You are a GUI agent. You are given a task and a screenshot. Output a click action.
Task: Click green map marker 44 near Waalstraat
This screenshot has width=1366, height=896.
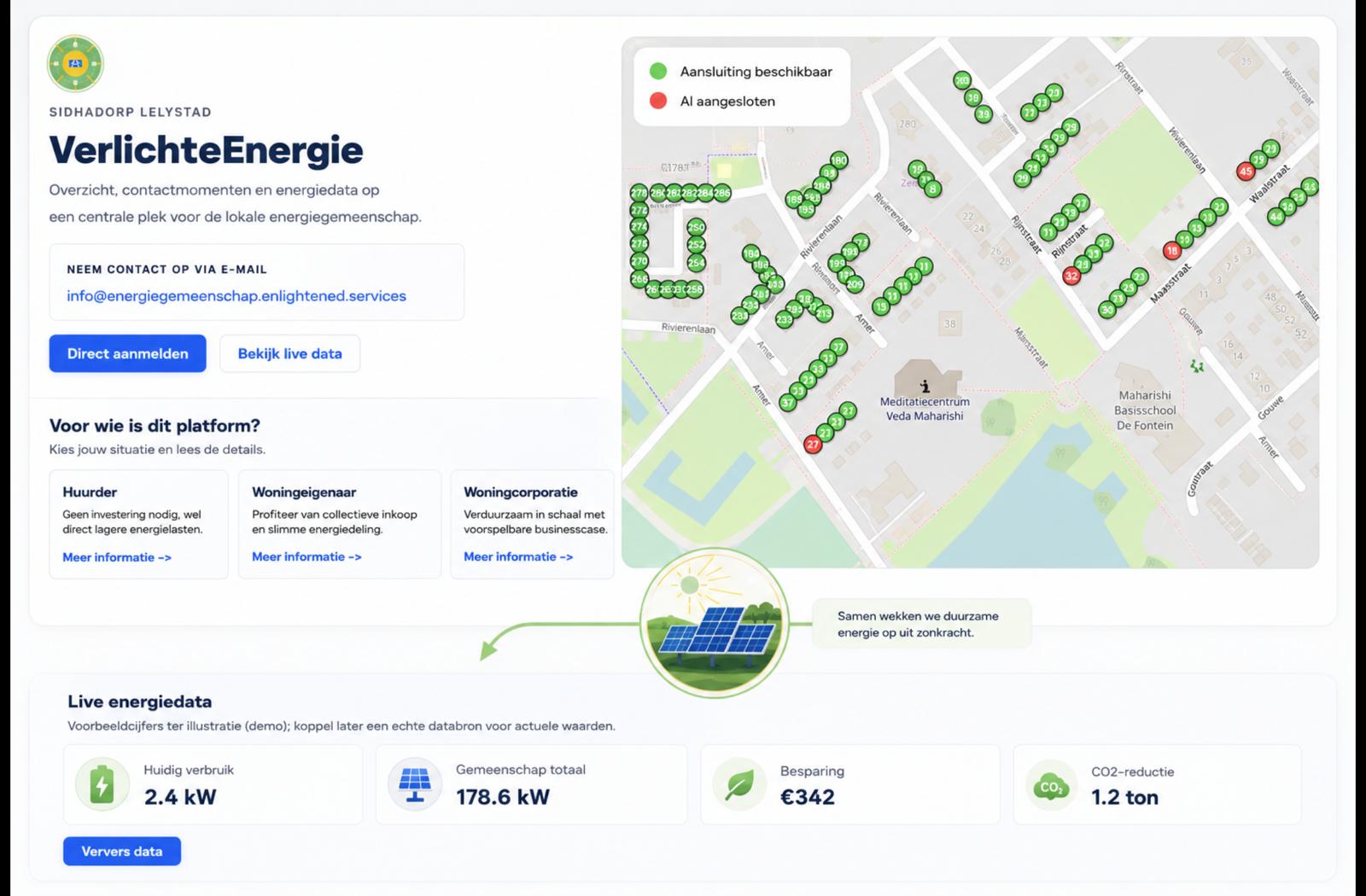[x=1276, y=217]
